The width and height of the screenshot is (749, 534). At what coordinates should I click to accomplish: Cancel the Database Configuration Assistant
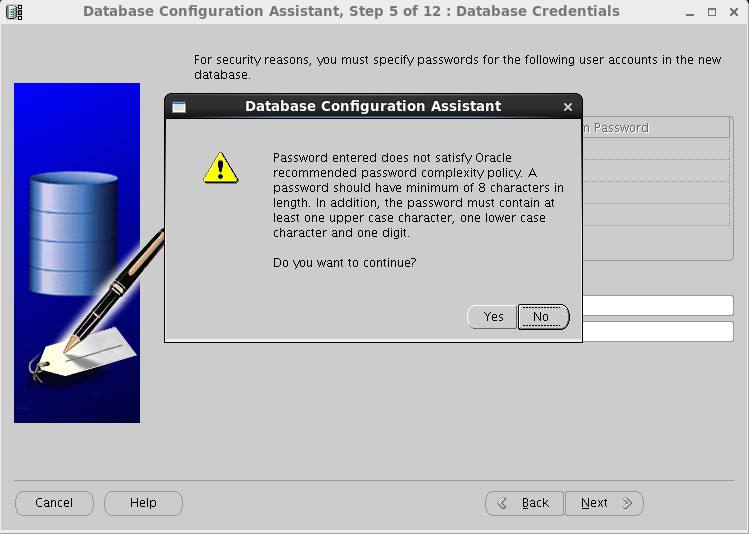coord(54,503)
